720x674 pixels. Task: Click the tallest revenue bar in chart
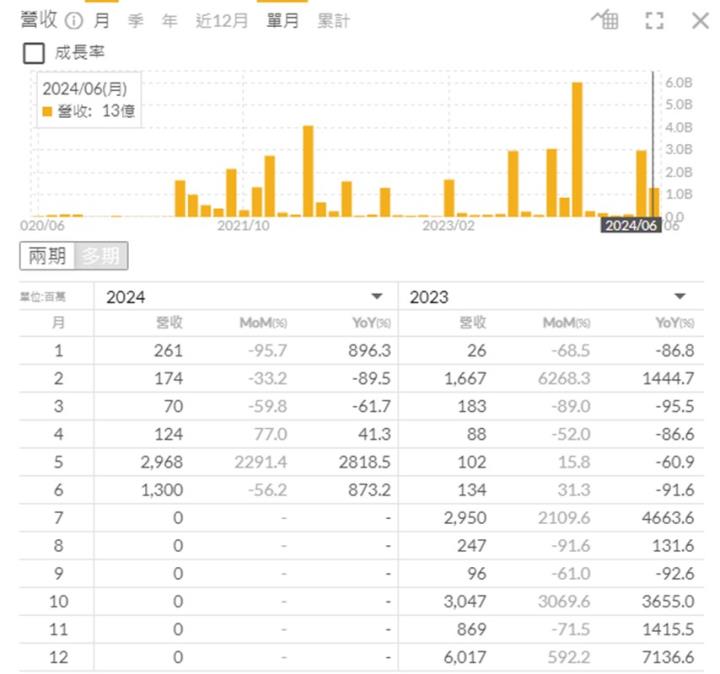click(x=577, y=148)
